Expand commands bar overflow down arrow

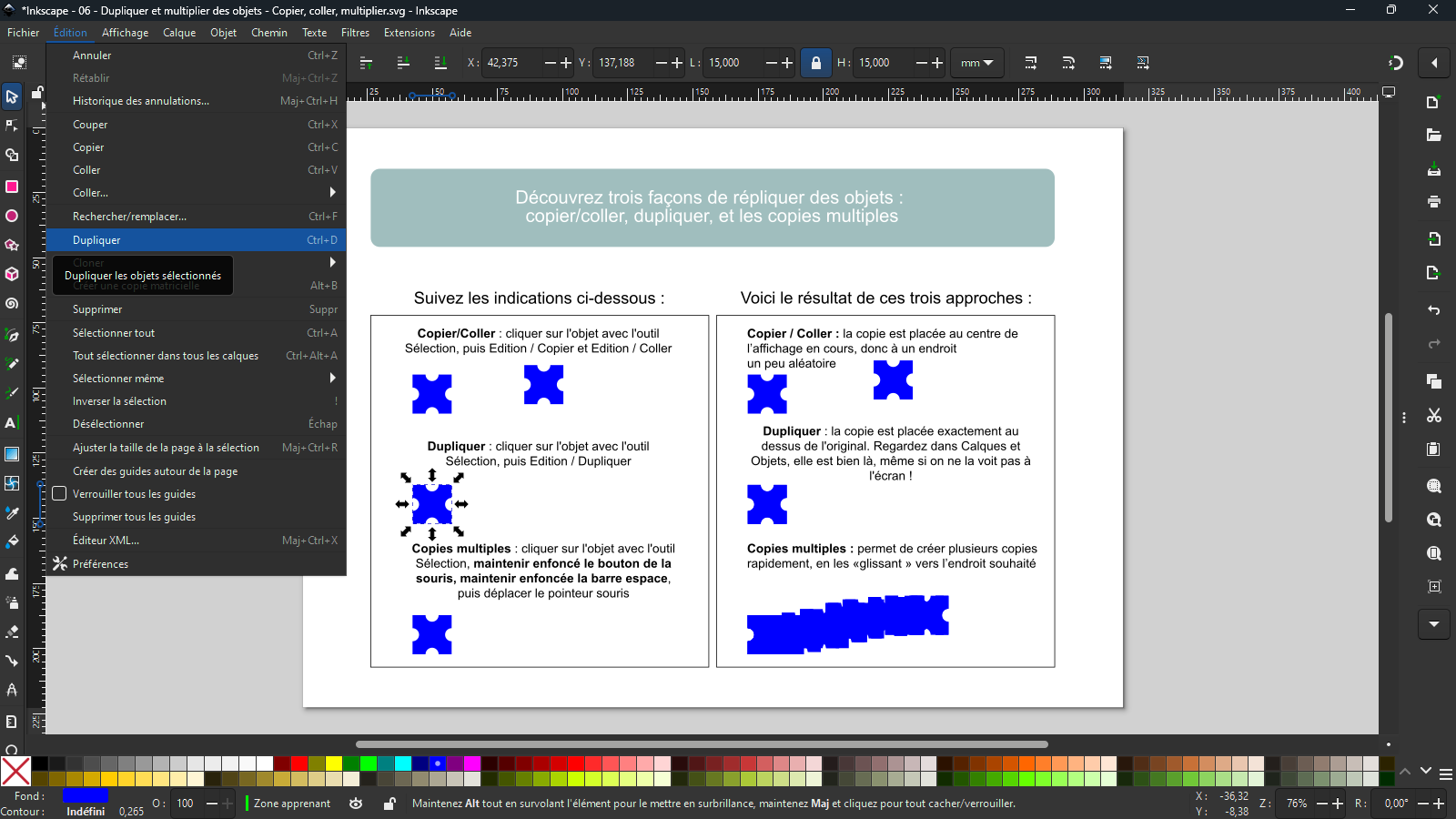(x=1434, y=624)
